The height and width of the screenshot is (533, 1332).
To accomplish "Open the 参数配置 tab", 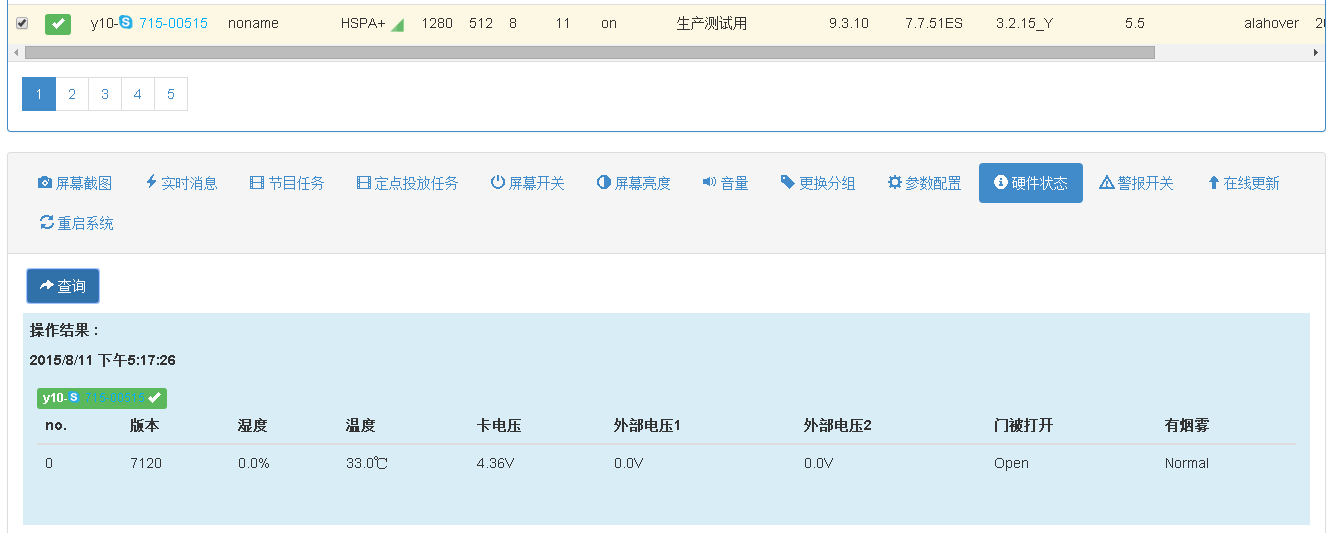I will pos(924,183).
